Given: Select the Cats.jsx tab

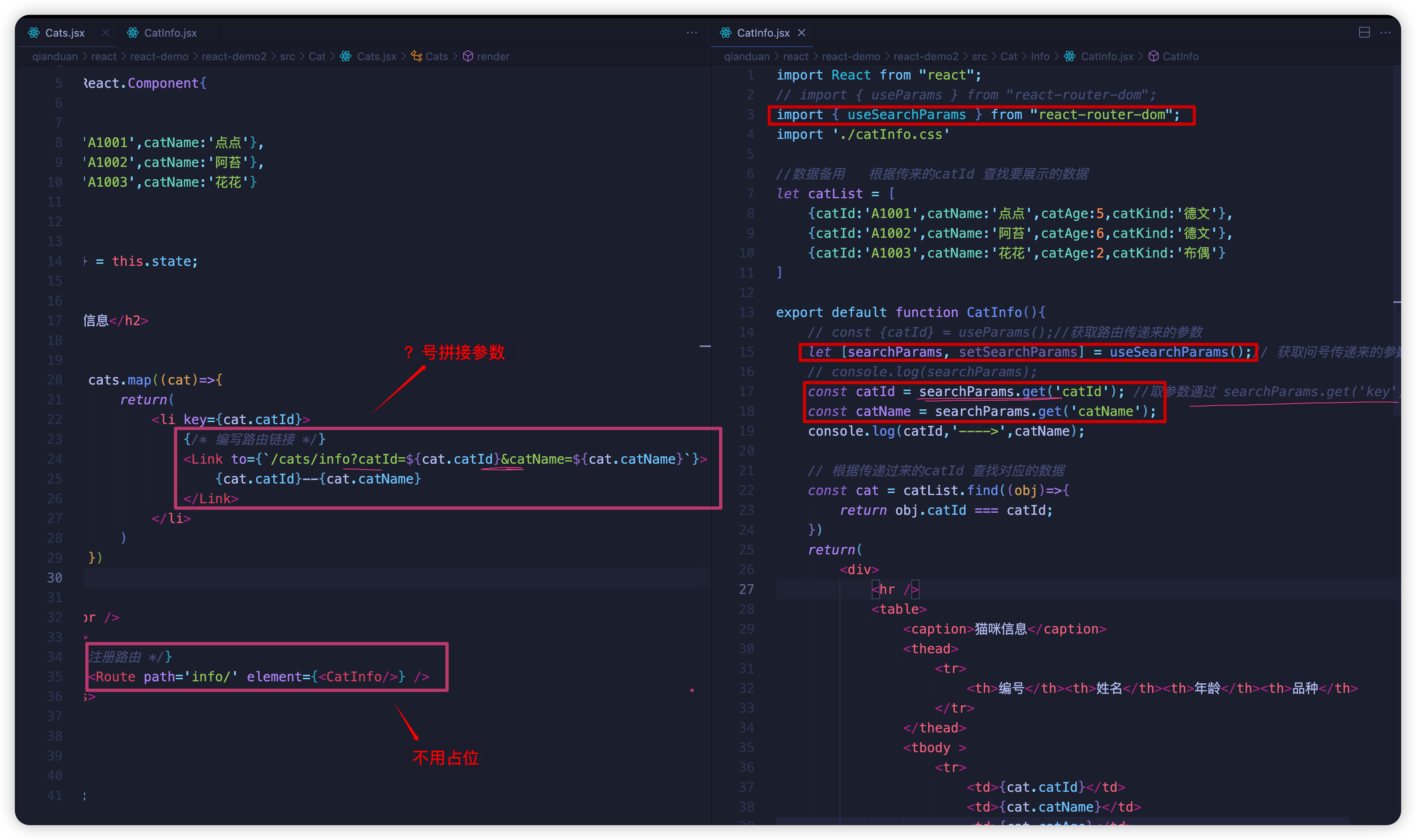Looking at the screenshot, I should 65,33.
